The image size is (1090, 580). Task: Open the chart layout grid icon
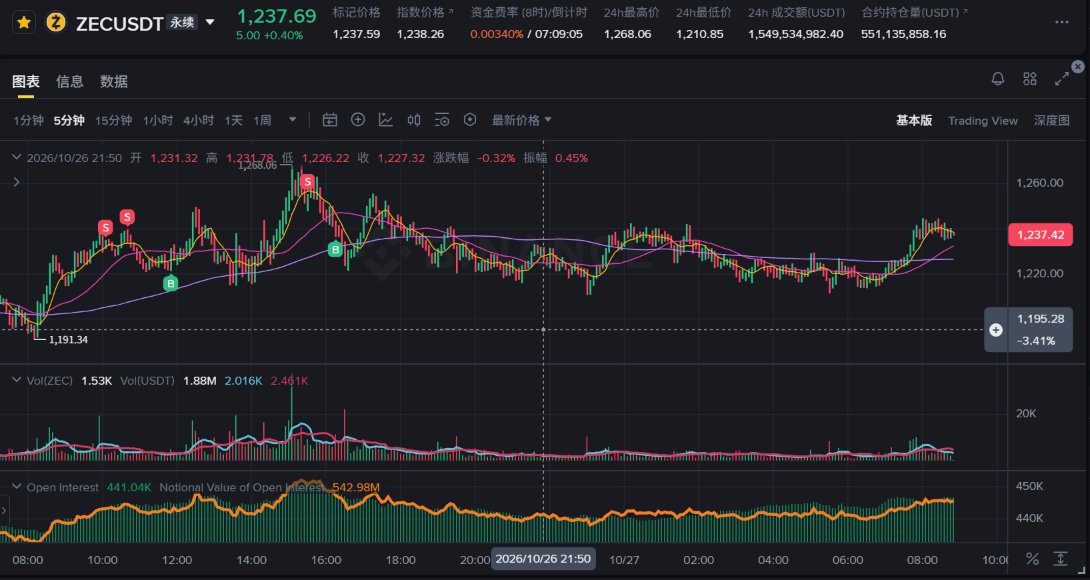tap(1030, 79)
